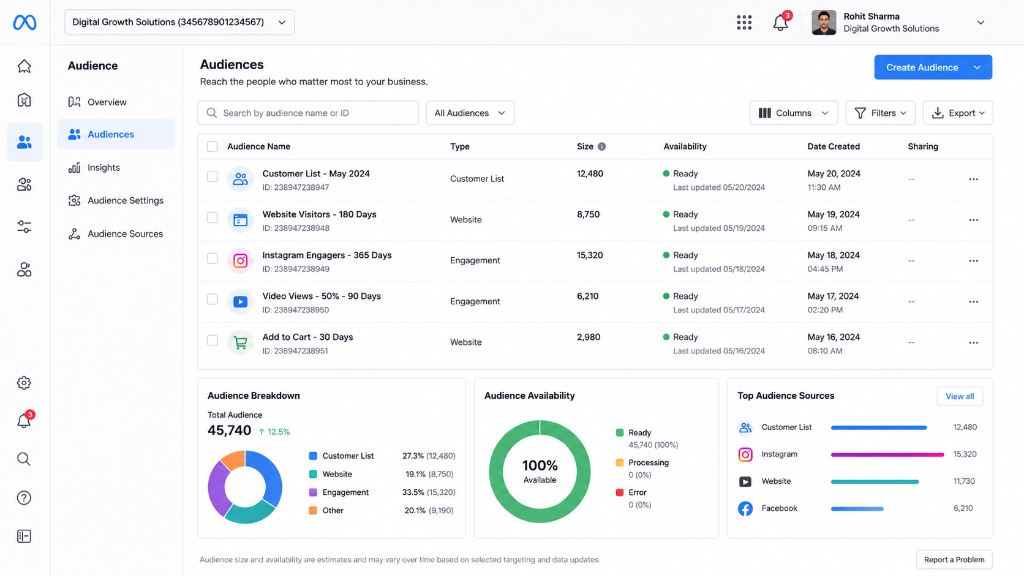Click the 100% Available donut chart
Viewport: 1024px width, 576px height.
[x=539, y=472]
